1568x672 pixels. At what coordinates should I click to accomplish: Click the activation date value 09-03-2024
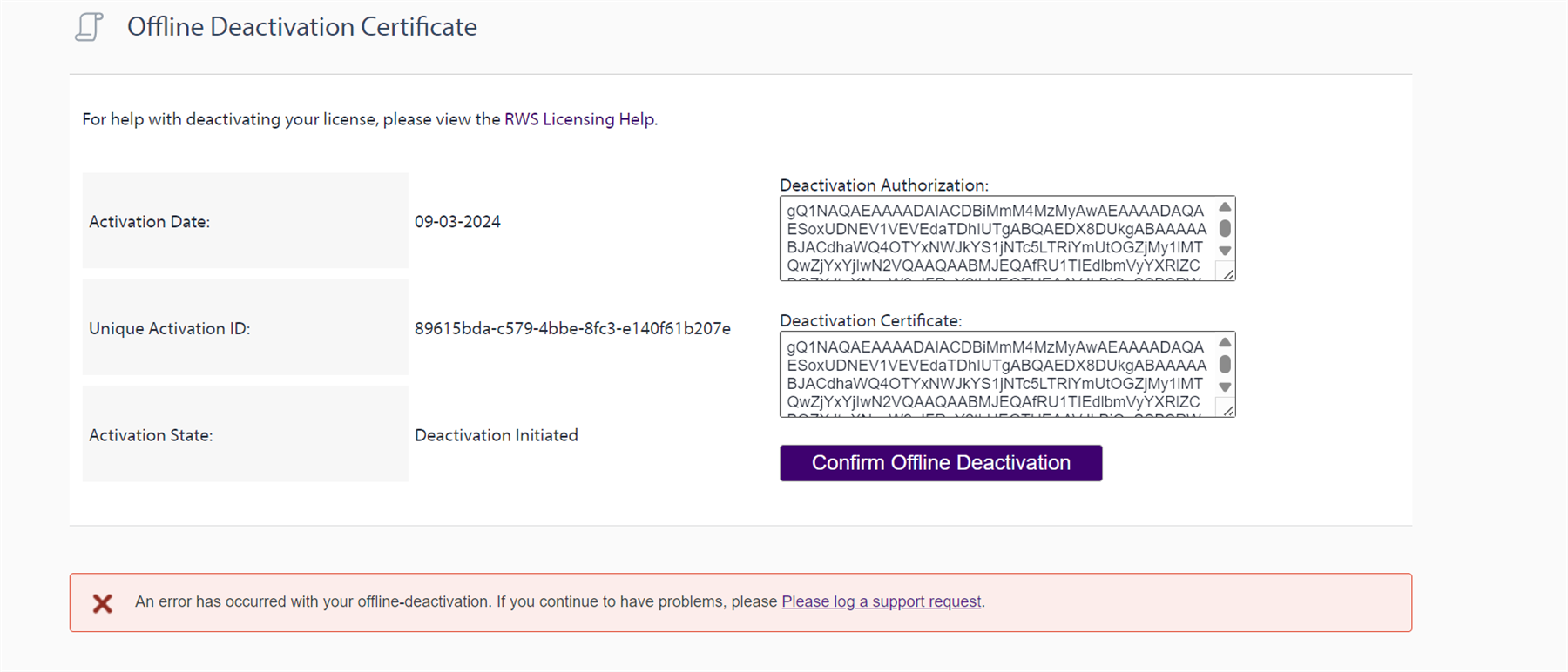(457, 222)
